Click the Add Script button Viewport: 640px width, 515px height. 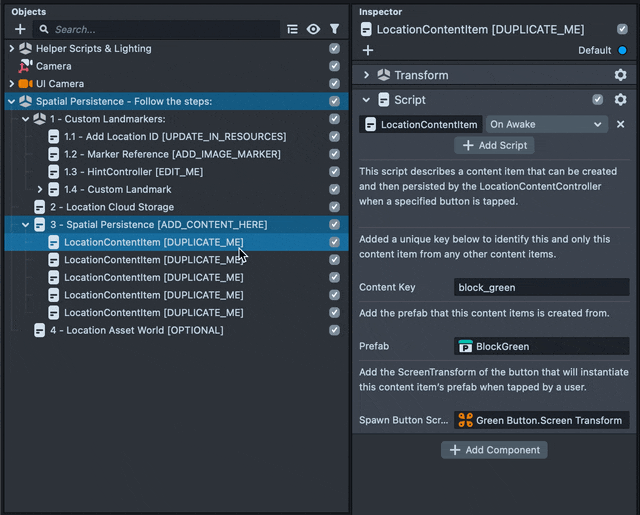coord(494,145)
